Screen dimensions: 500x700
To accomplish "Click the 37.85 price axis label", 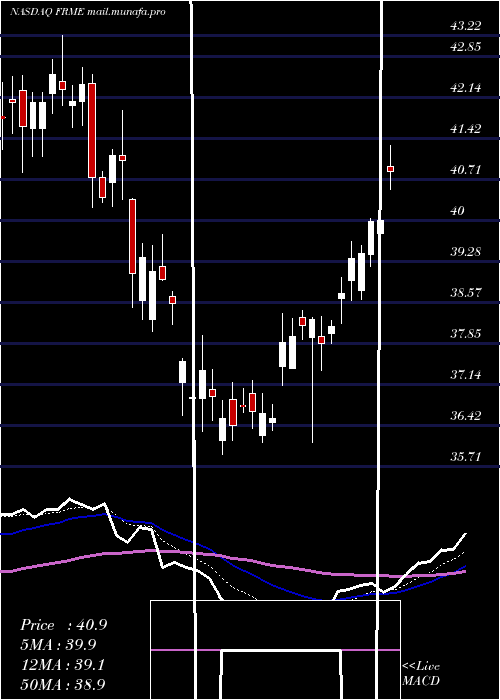I will click(x=466, y=333).
